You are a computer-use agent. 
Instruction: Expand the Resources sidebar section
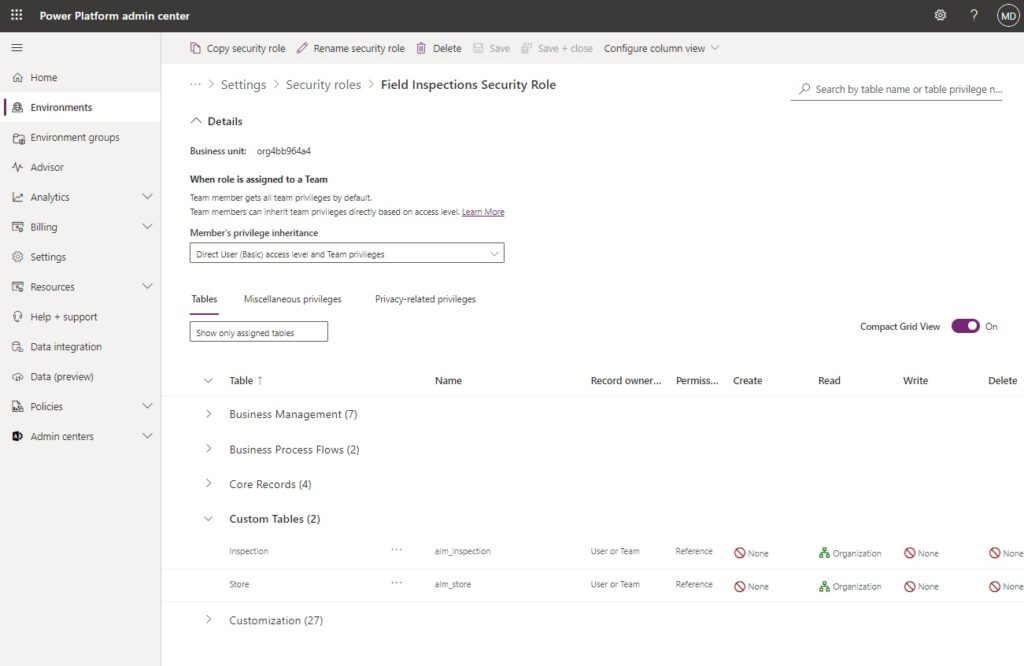[x=148, y=286]
